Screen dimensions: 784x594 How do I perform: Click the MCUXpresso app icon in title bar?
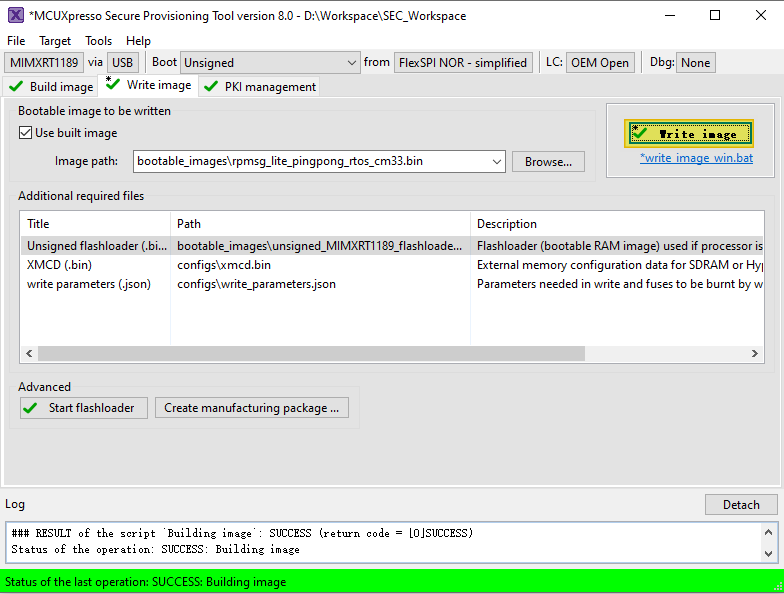pos(16,15)
